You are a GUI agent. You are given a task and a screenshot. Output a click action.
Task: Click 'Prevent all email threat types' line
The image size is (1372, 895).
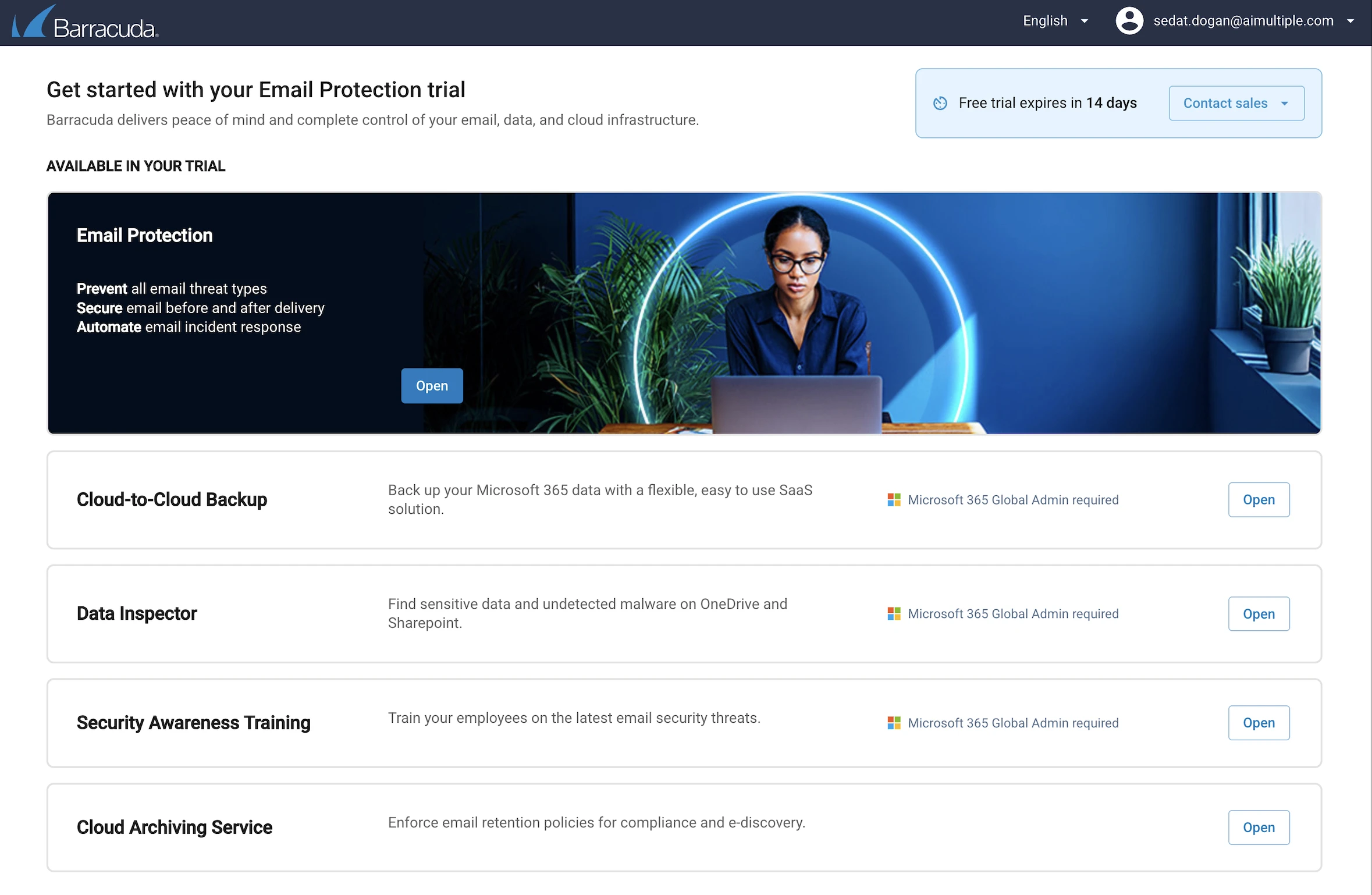[x=172, y=289]
